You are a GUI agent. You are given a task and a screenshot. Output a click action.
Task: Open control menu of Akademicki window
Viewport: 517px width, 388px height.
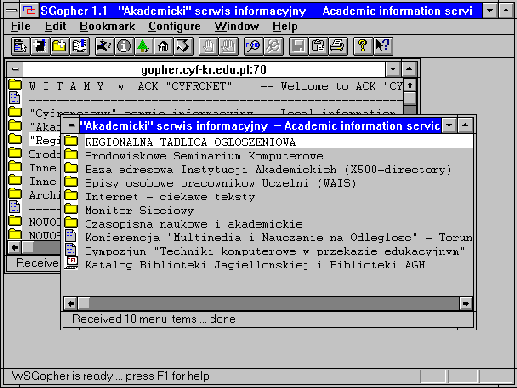pyautogui.click(x=71, y=126)
